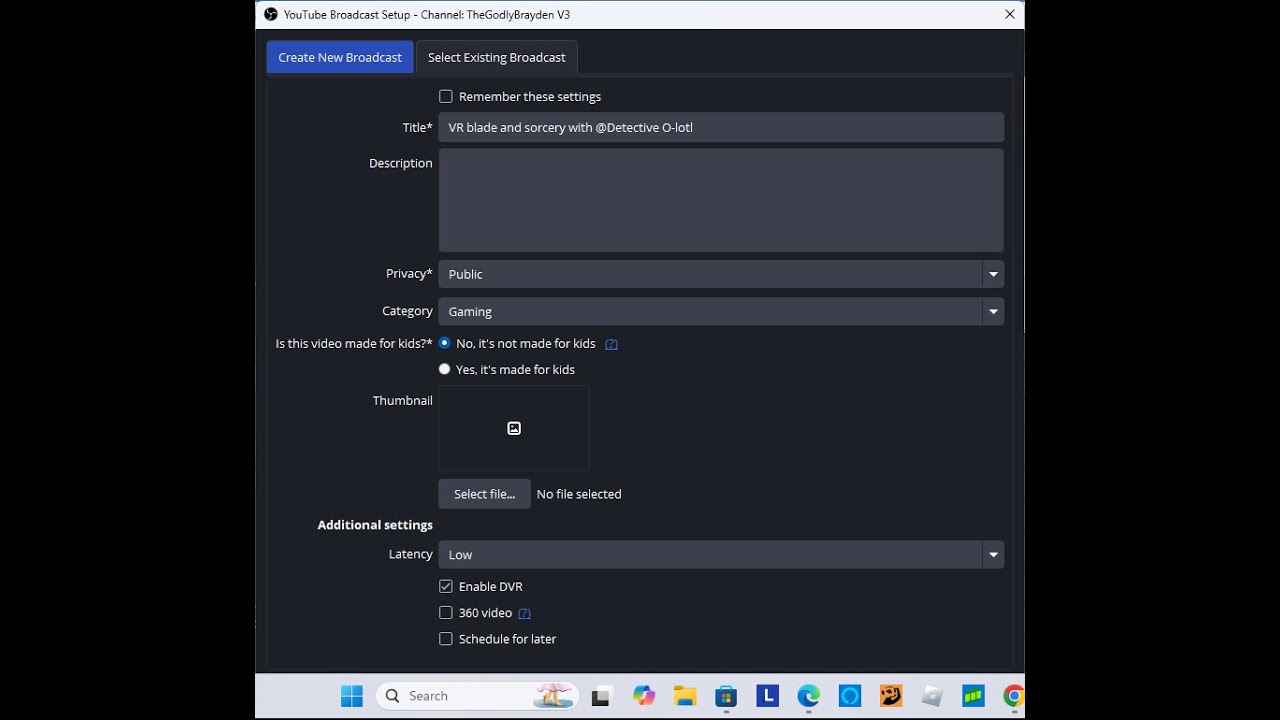Image resolution: width=1280 pixels, height=720 pixels.
Task: Click the taskbar Search box
Action: 478,696
